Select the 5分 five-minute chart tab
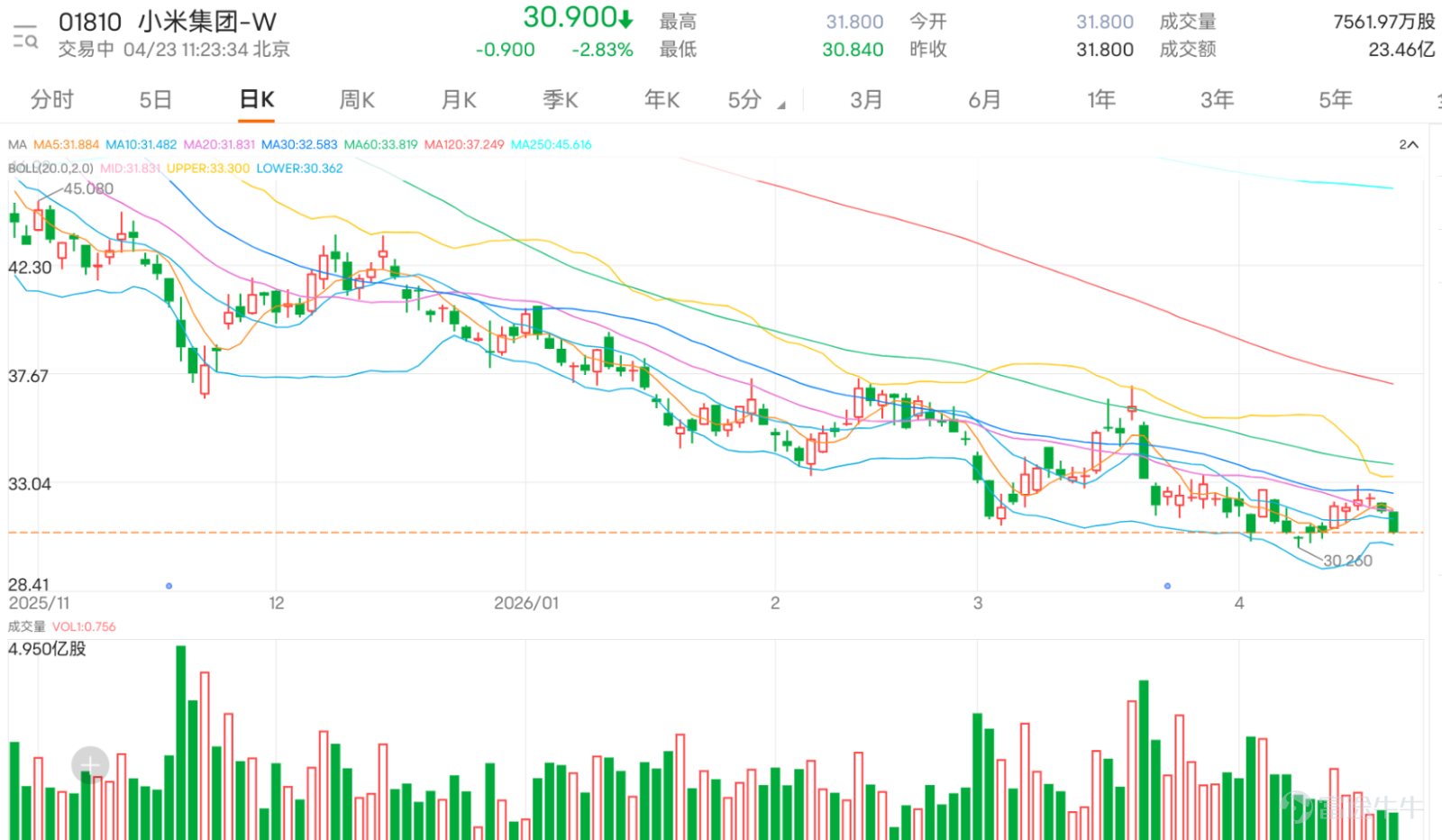Image resolution: width=1442 pixels, height=840 pixels. tap(744, 100)
